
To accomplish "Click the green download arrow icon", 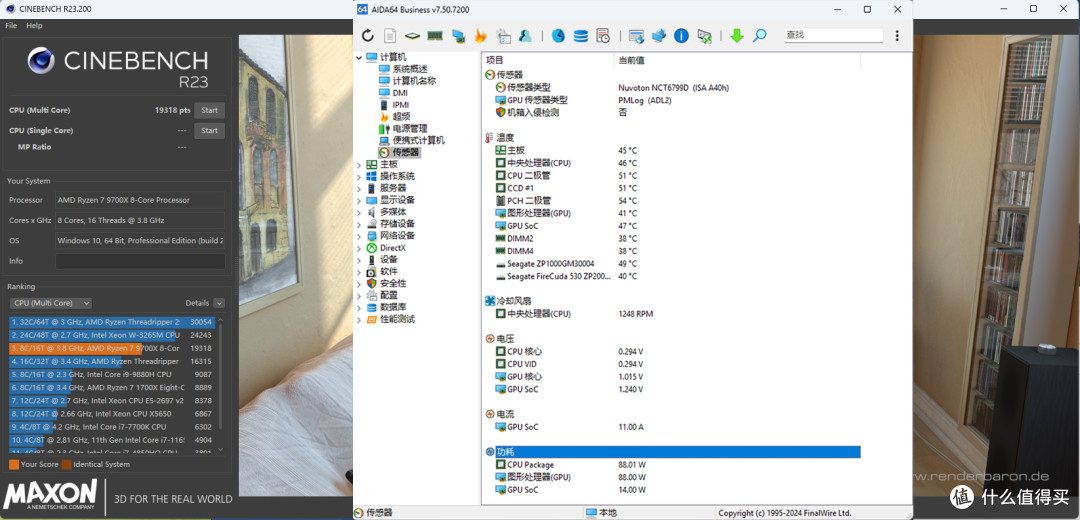I will 737,36.
